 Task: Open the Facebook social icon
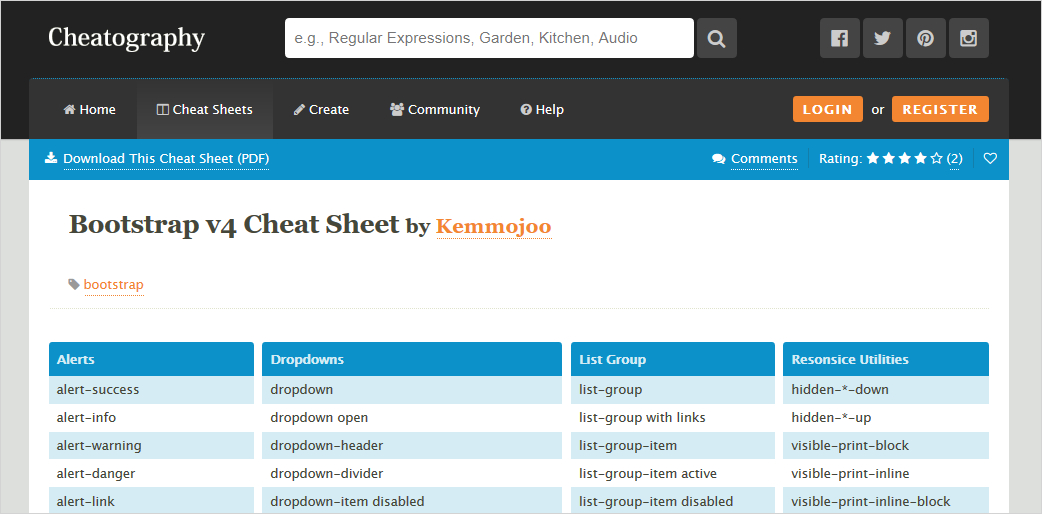(839, 38)
